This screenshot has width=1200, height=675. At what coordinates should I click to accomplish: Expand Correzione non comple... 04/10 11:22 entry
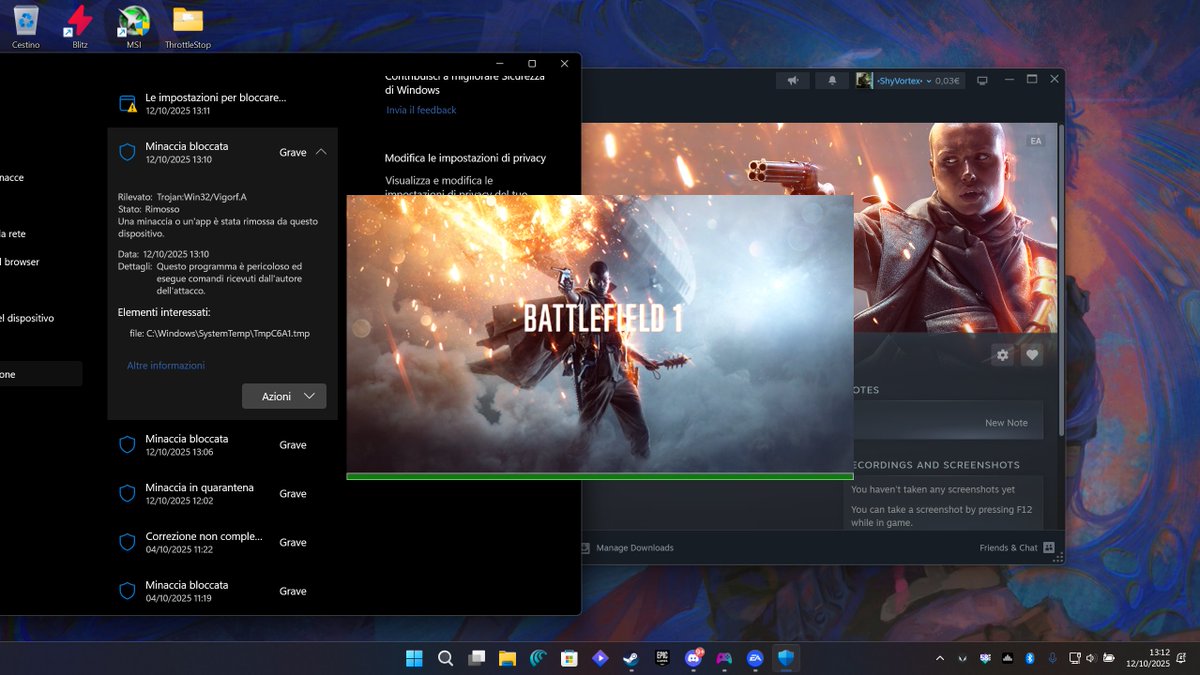tap(222, 542)
